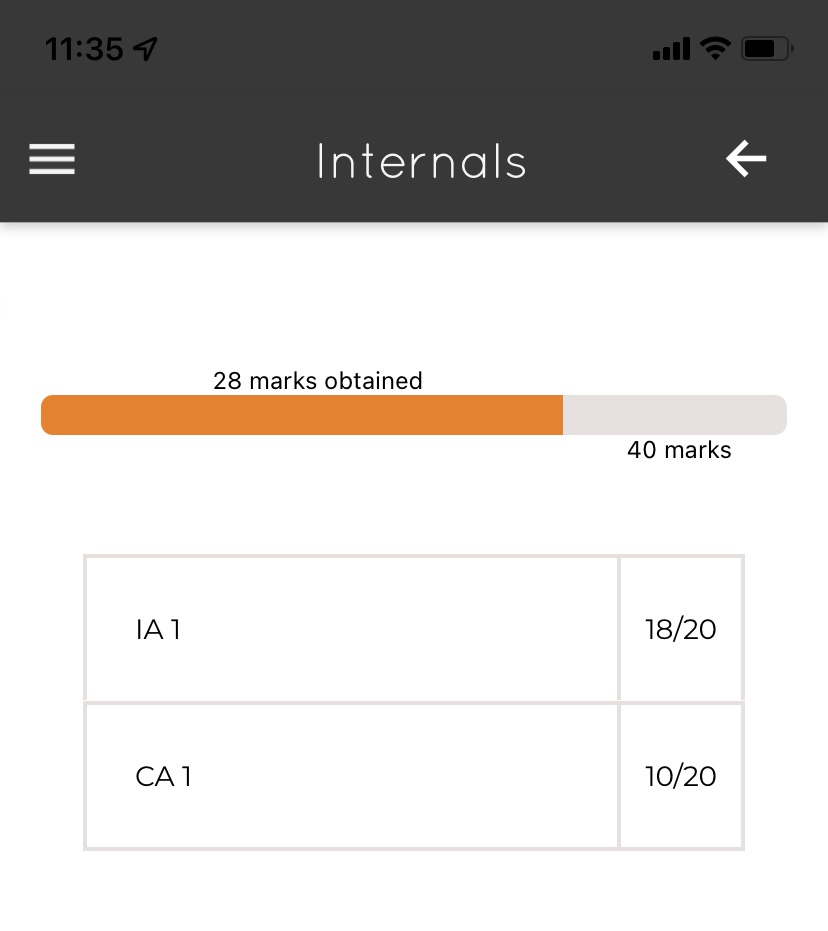
Task: Tap the 28 marks obtained label
Action: (318, 381)
